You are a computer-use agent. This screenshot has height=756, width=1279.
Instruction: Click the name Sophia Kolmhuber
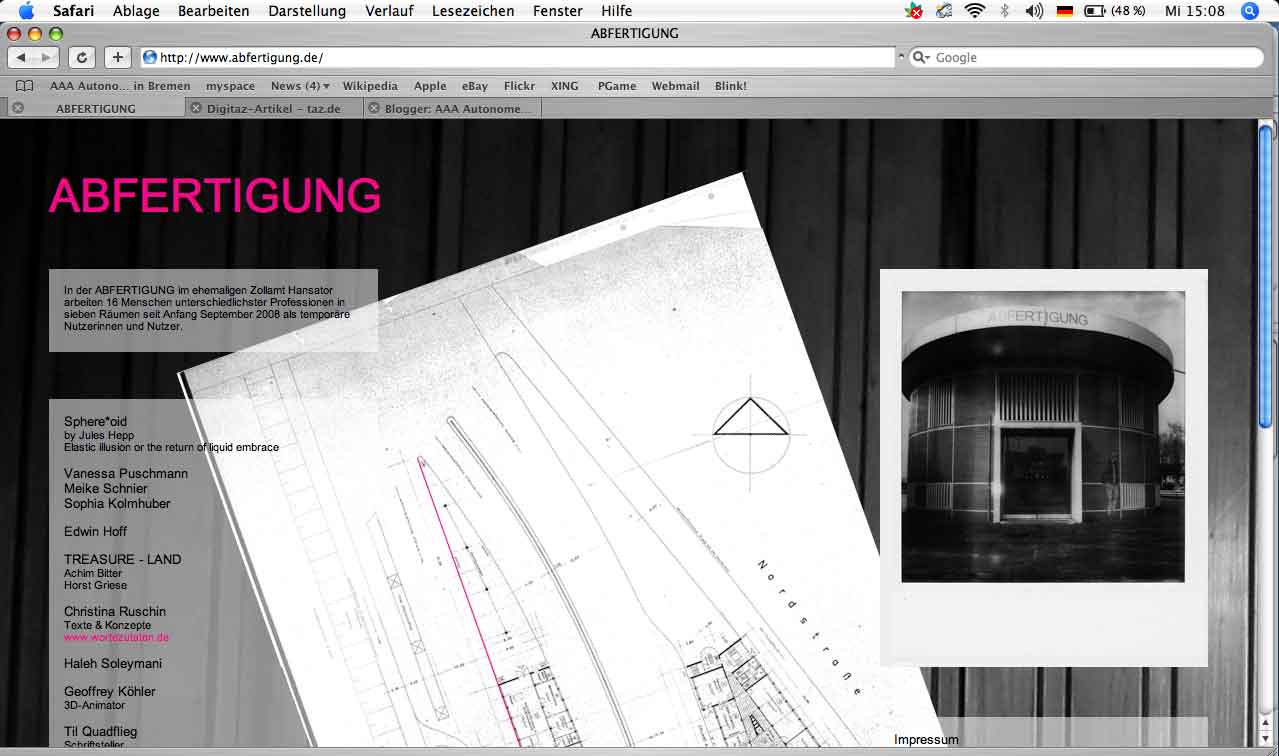(x=117, y=504)
